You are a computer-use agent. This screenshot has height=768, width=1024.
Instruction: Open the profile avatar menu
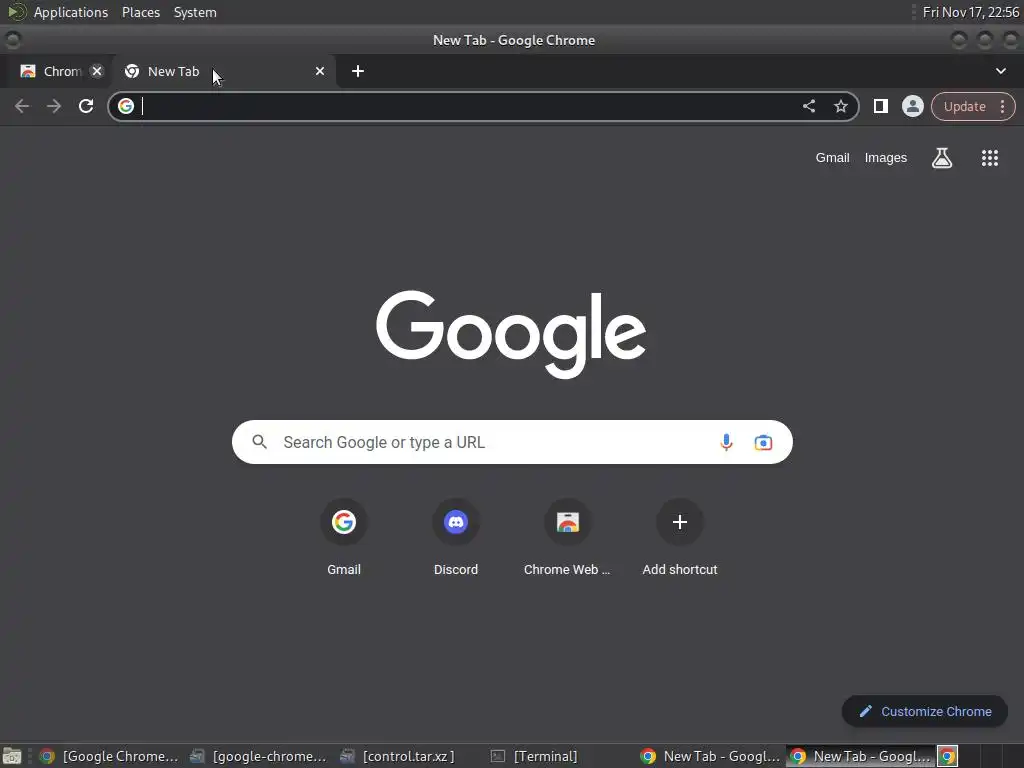click(912, 106)
